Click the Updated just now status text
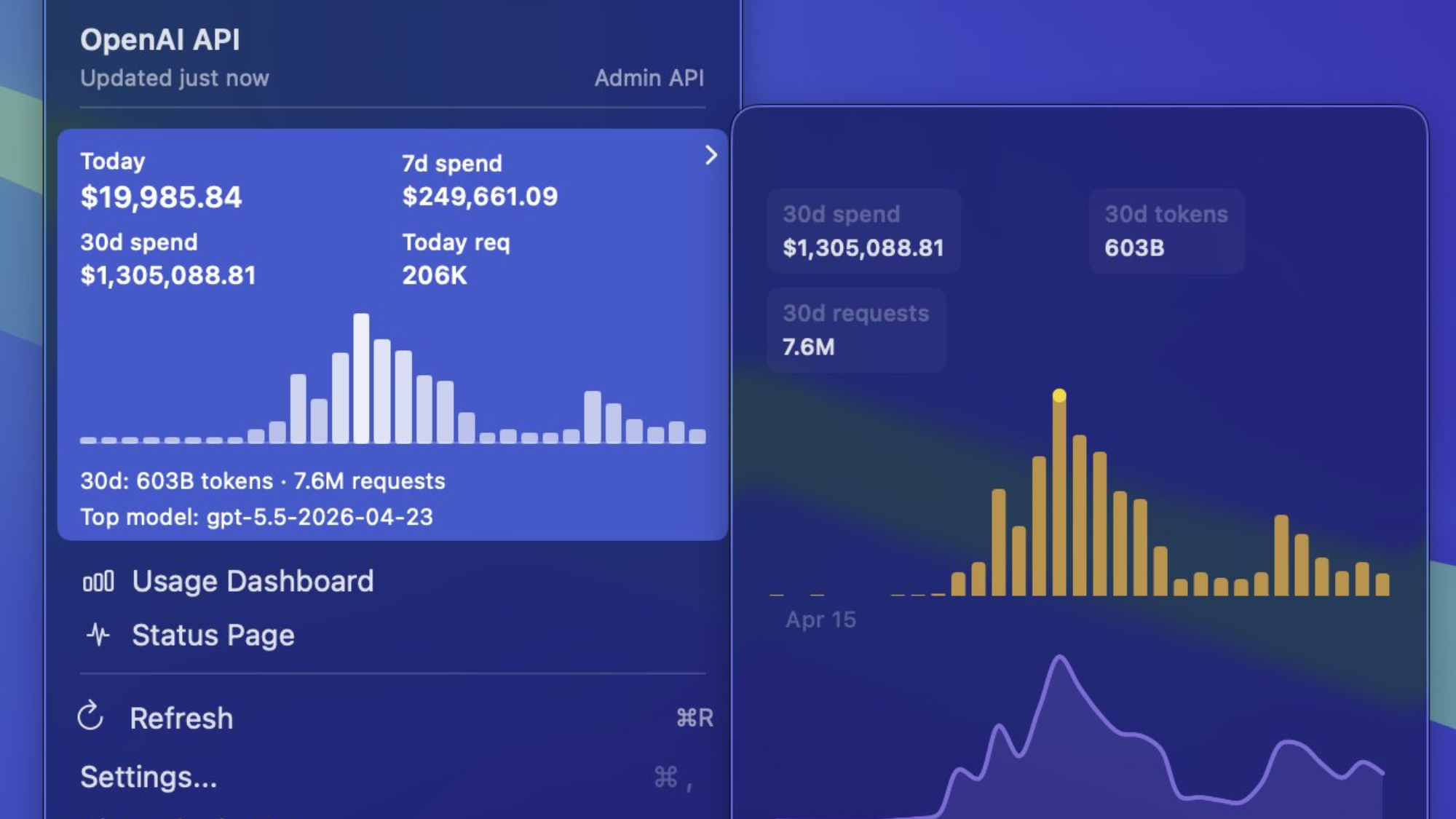Viewport: 1456px width, 819px height. coord(175,78)
